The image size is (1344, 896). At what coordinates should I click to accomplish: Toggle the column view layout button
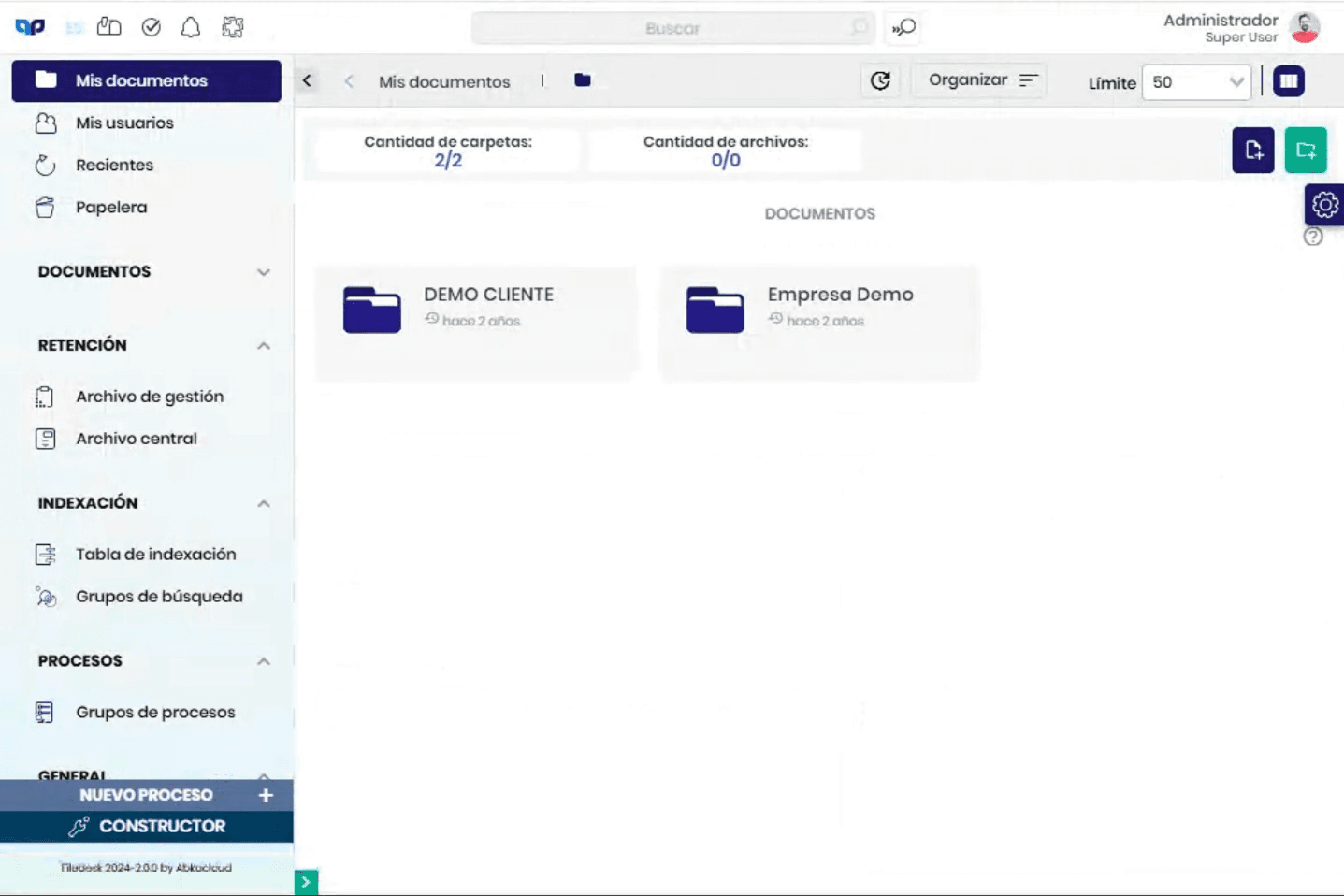pyautogui.click(x=1289, y=80)
